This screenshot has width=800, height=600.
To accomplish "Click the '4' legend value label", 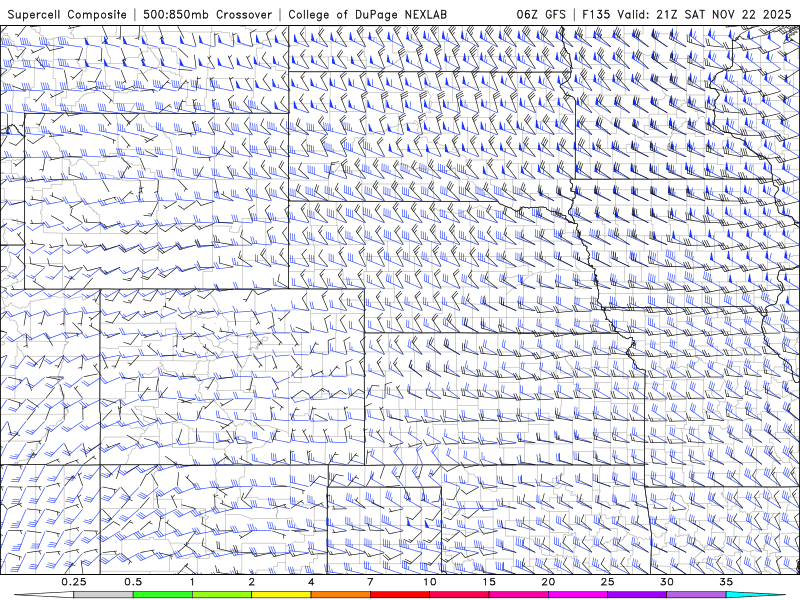I will click(311, 582).
